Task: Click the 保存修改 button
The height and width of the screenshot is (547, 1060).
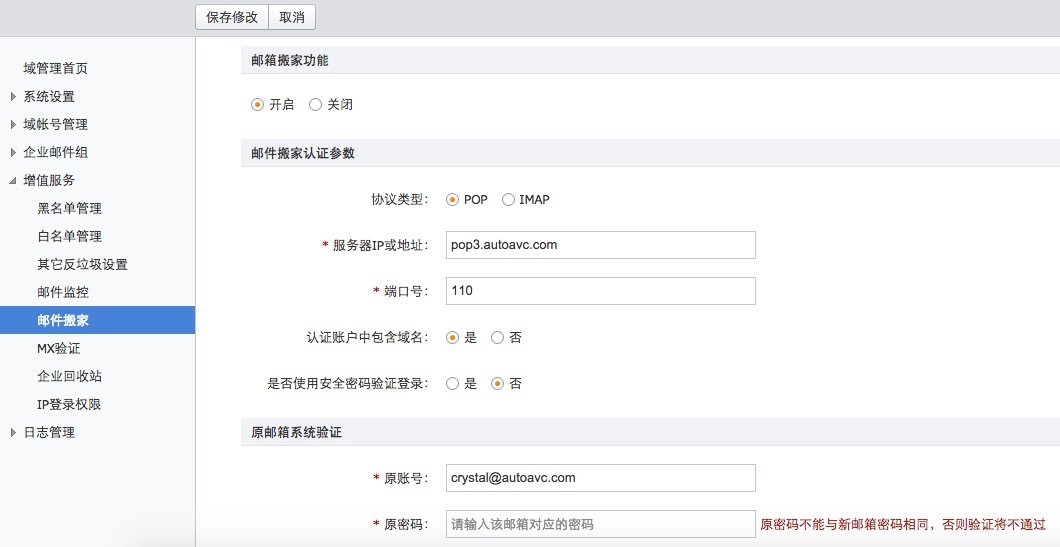Action: pos(232,17)
